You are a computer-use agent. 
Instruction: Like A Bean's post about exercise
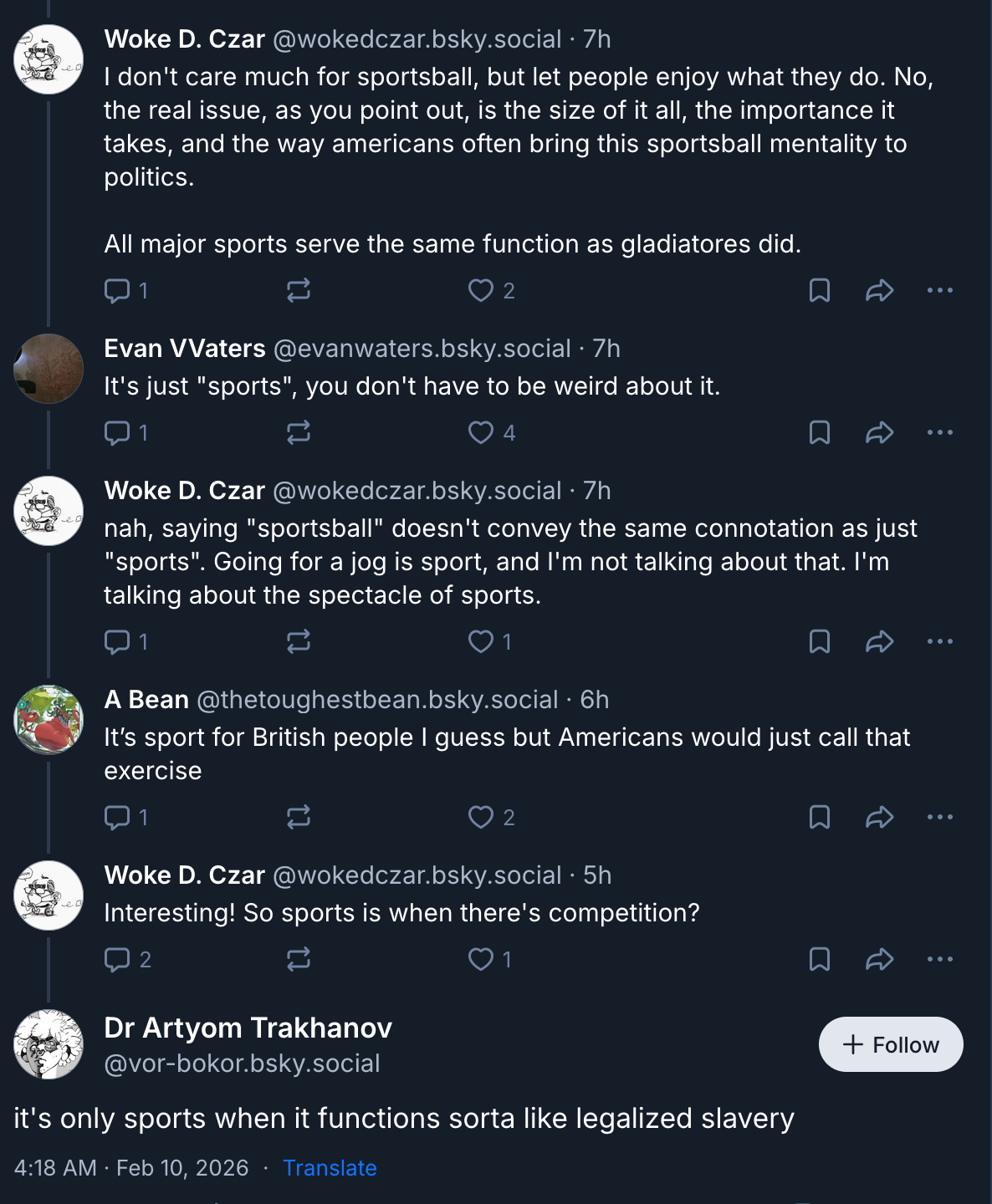(x=481, y=817)
